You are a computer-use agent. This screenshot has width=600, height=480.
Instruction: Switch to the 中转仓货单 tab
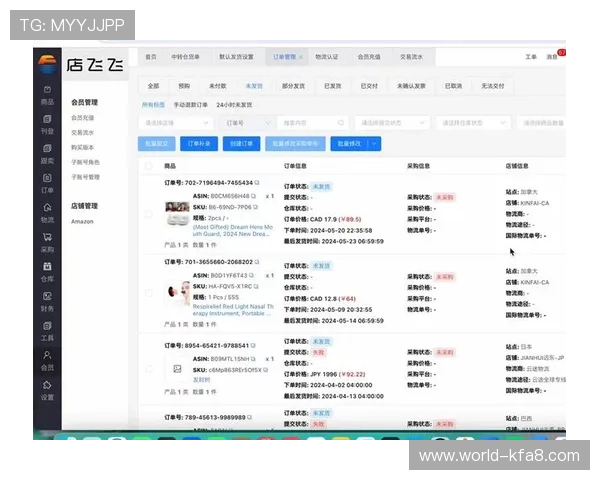coord(185,57)
